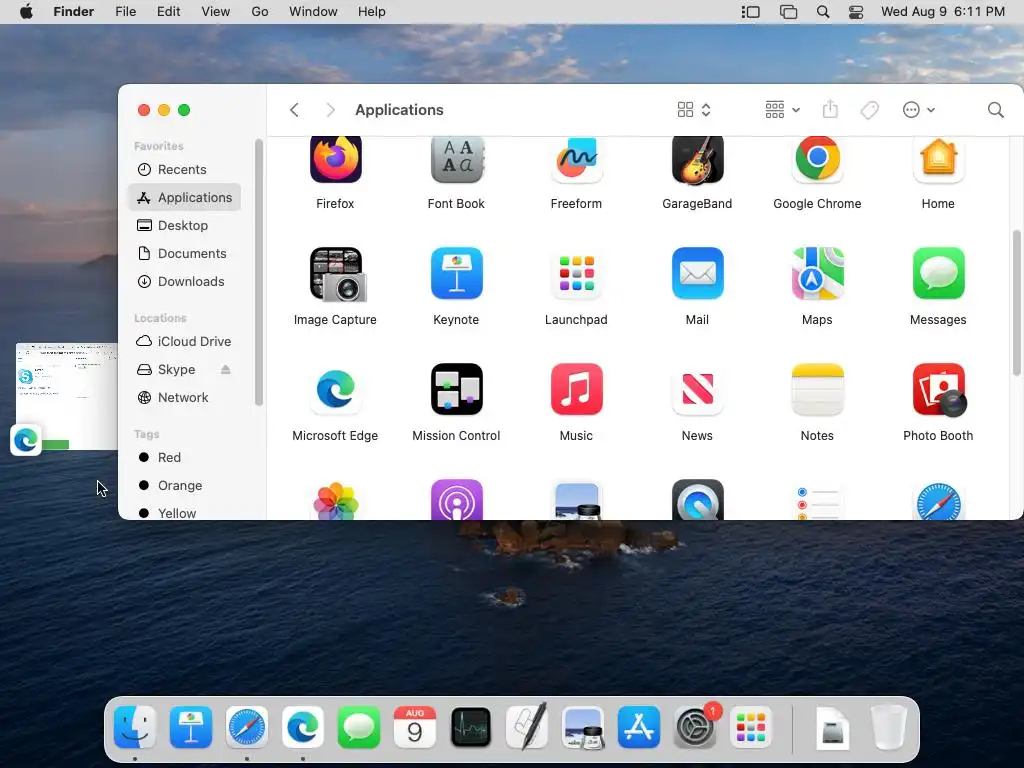
Task: Select Network in Locations
Action: pyautogui.click(x=185, y=398)
